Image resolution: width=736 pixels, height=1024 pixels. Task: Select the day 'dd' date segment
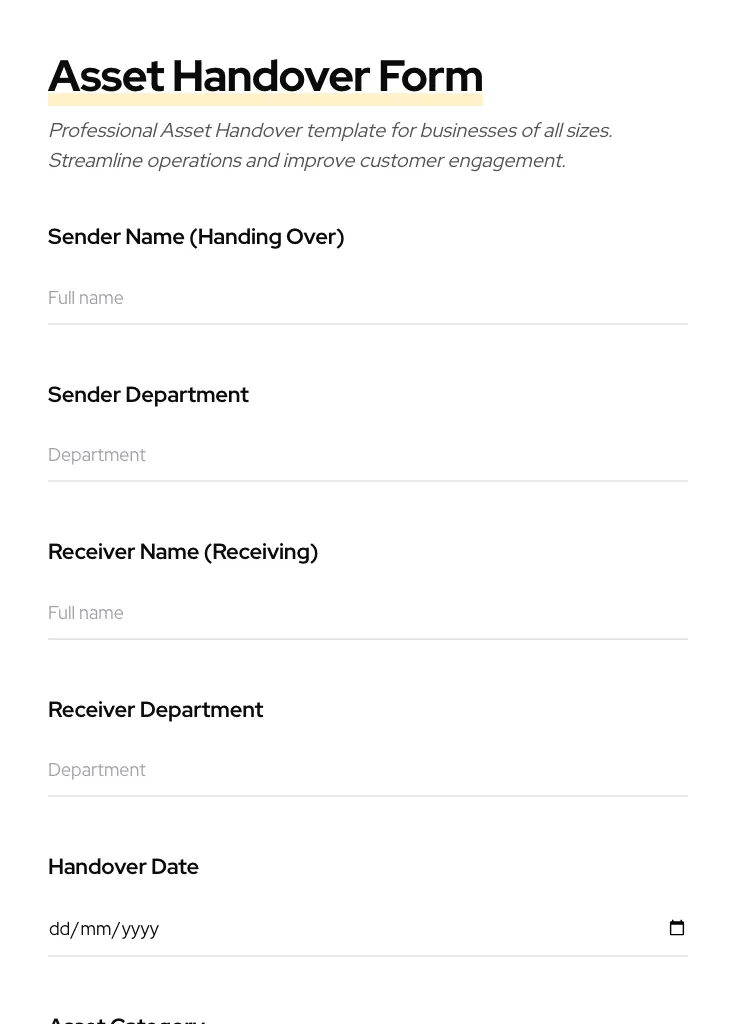click(59, 929)
